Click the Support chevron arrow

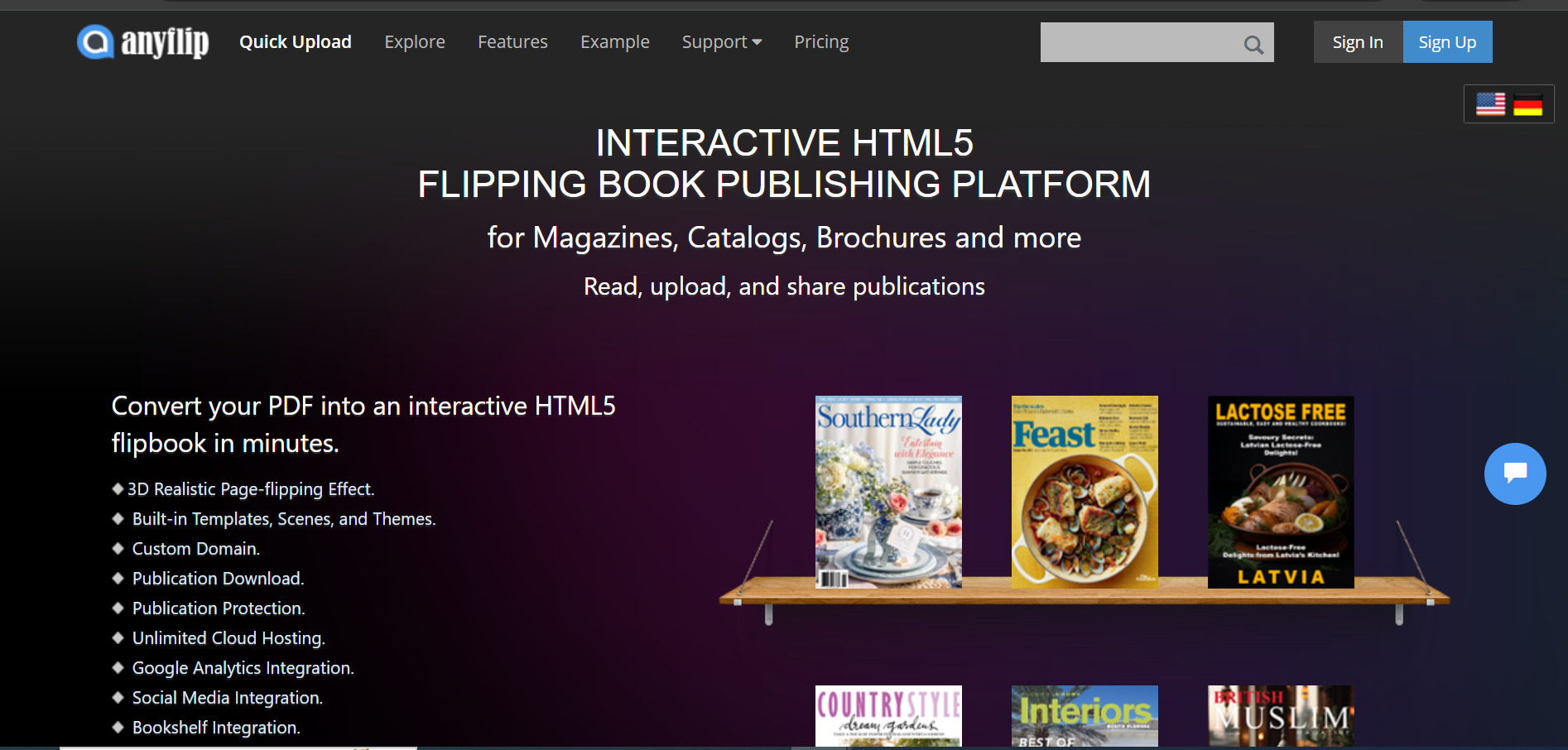click(x=756, y=41)
